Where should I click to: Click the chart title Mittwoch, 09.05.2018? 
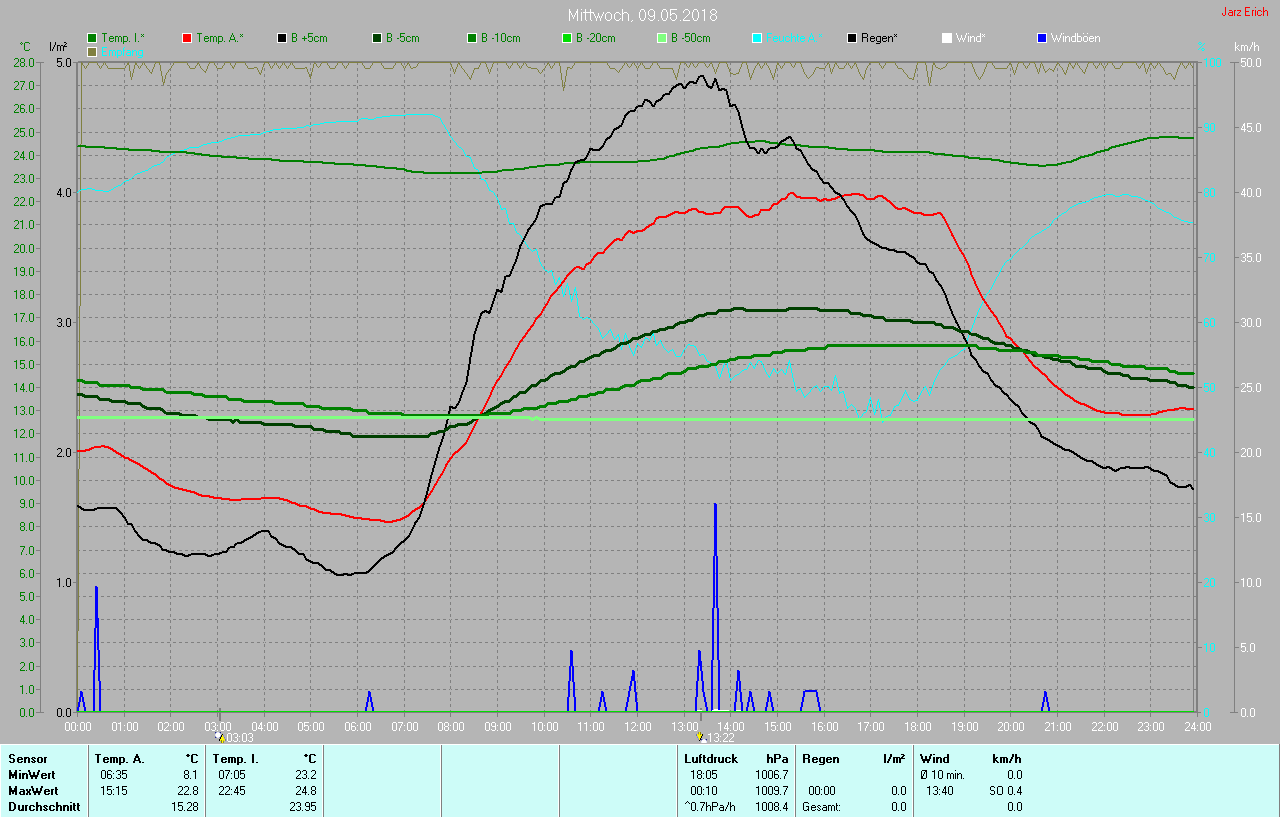click(642, 15)
